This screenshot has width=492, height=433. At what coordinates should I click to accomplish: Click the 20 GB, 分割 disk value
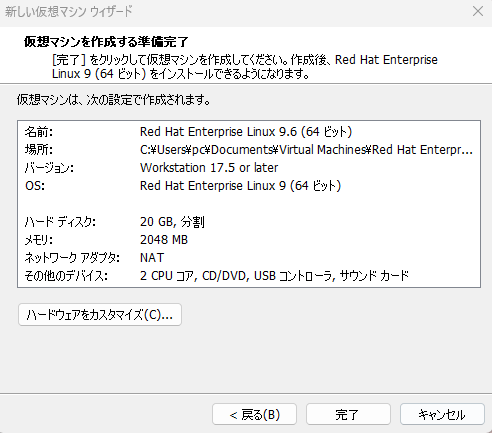click(172, 222)
